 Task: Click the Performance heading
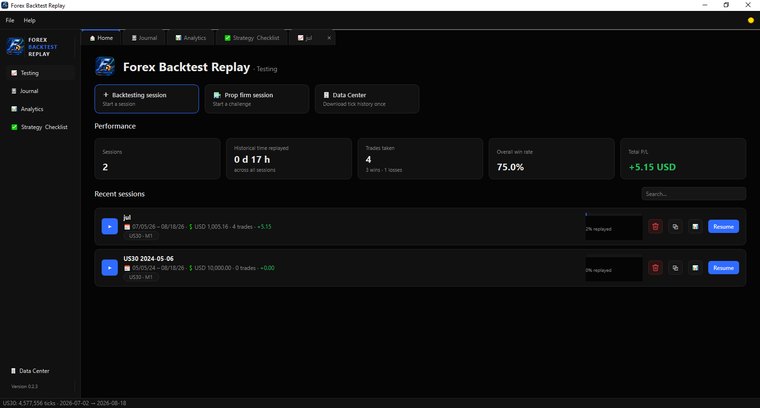(115, 126)
